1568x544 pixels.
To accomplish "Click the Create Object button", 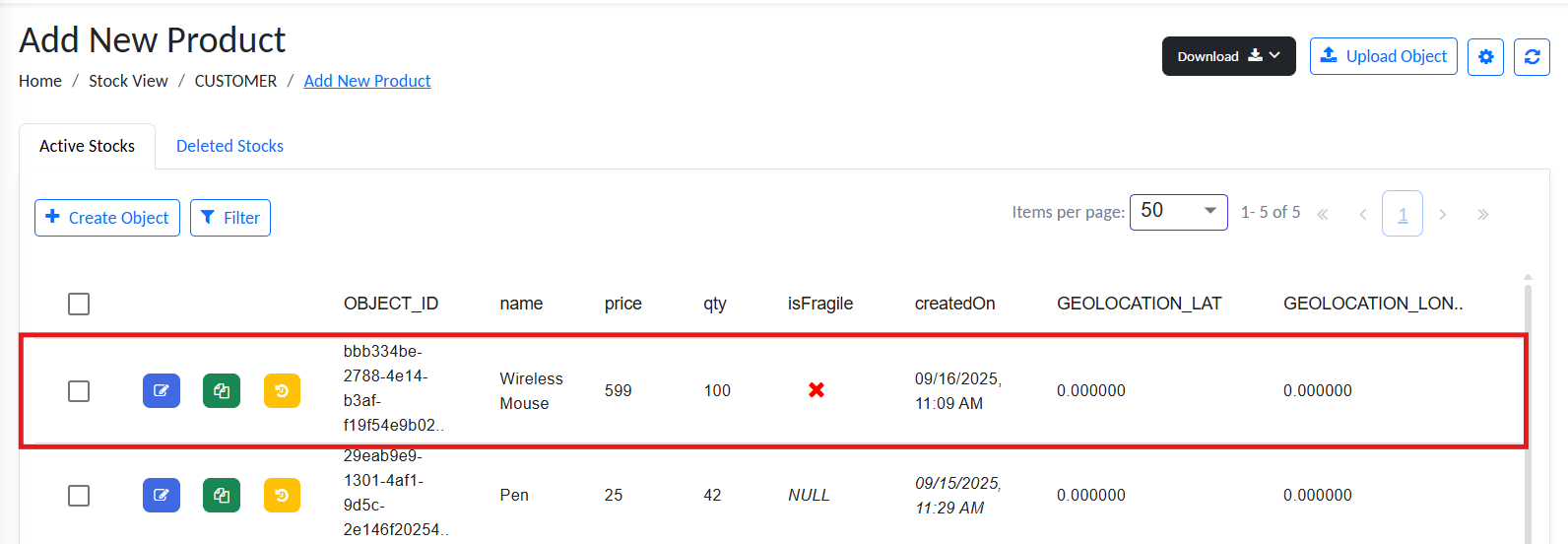I will [x=107, y=218].
